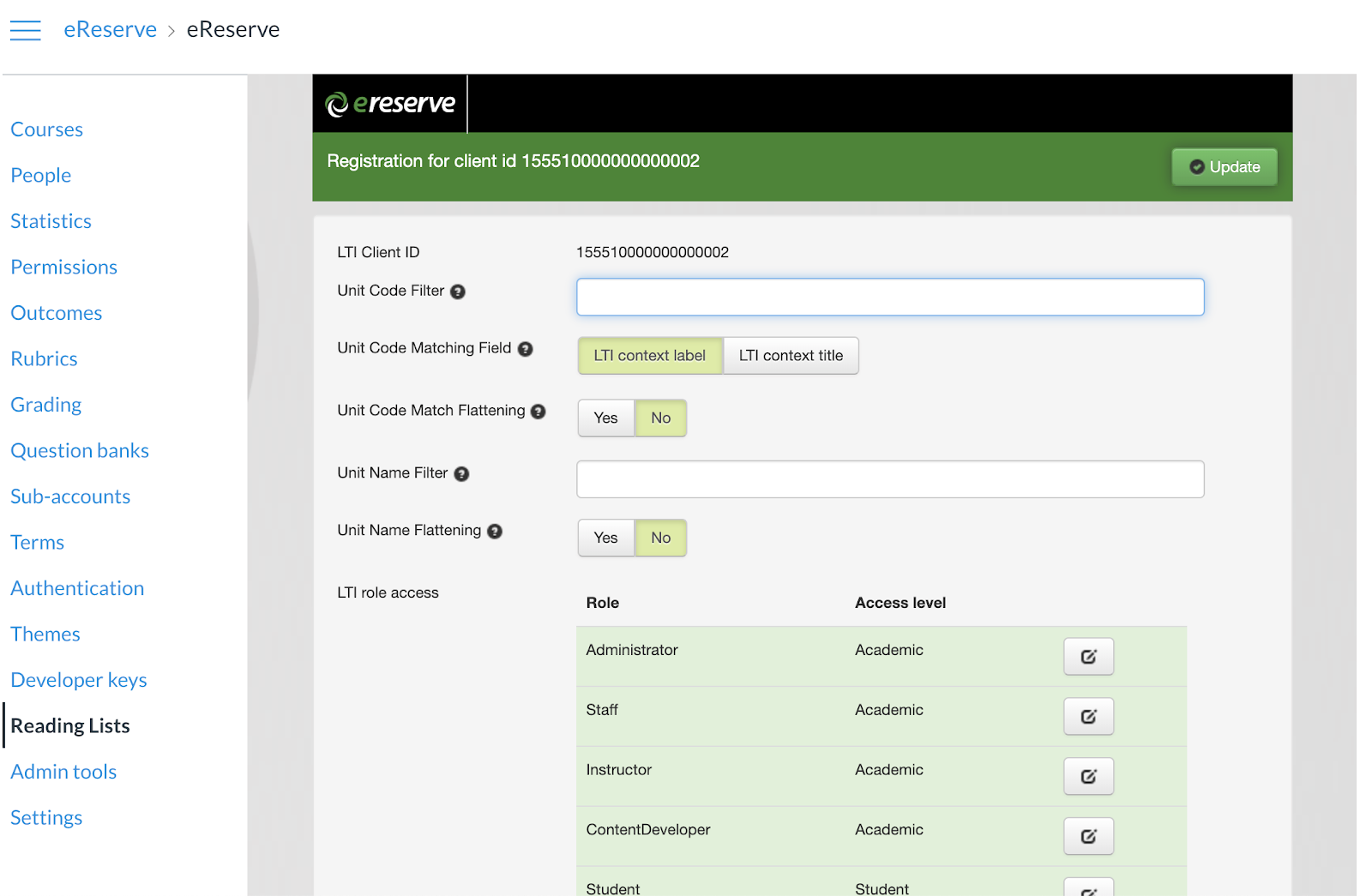Click the Unit Name Filter help icon

[461, 474]
